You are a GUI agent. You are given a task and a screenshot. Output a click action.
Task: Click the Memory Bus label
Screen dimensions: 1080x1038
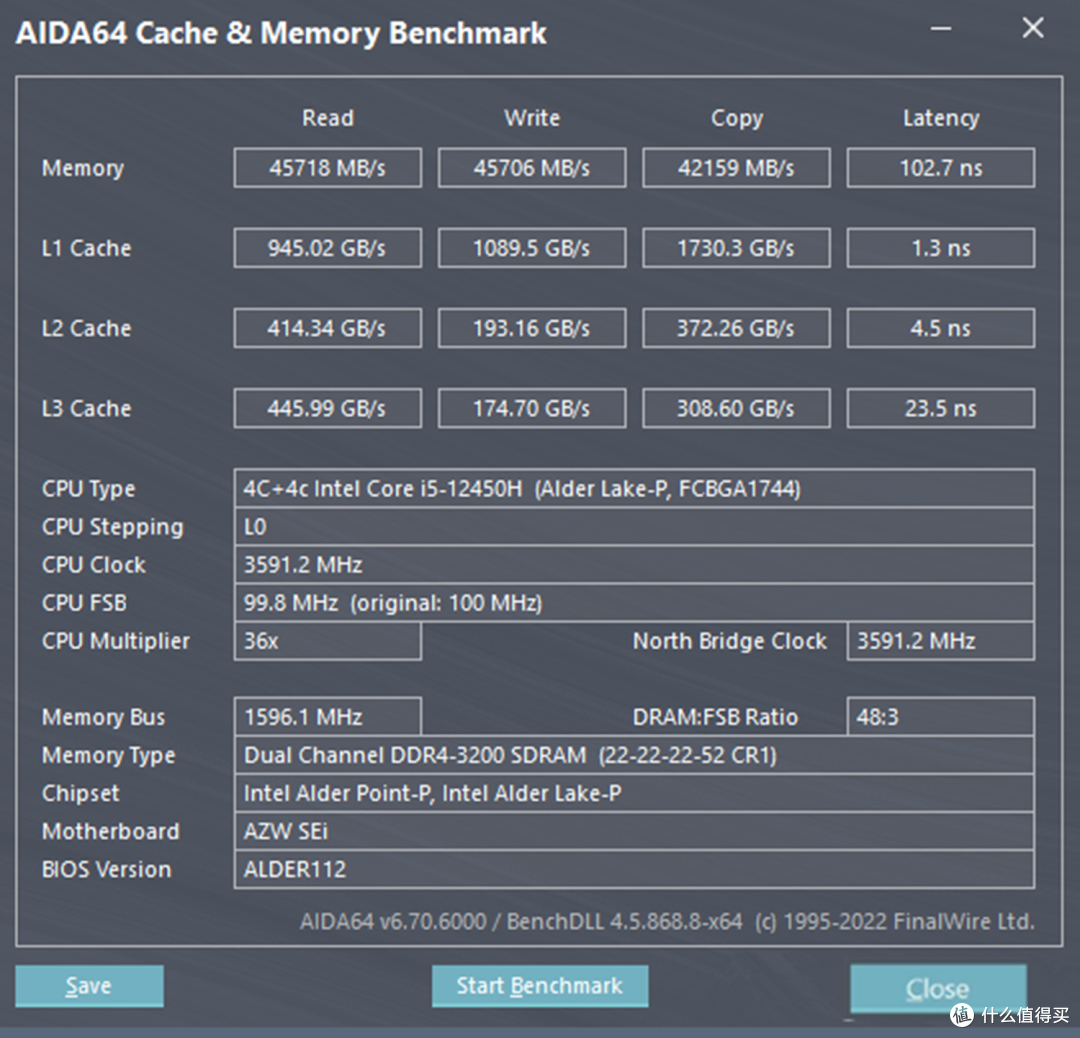[103, 717]
